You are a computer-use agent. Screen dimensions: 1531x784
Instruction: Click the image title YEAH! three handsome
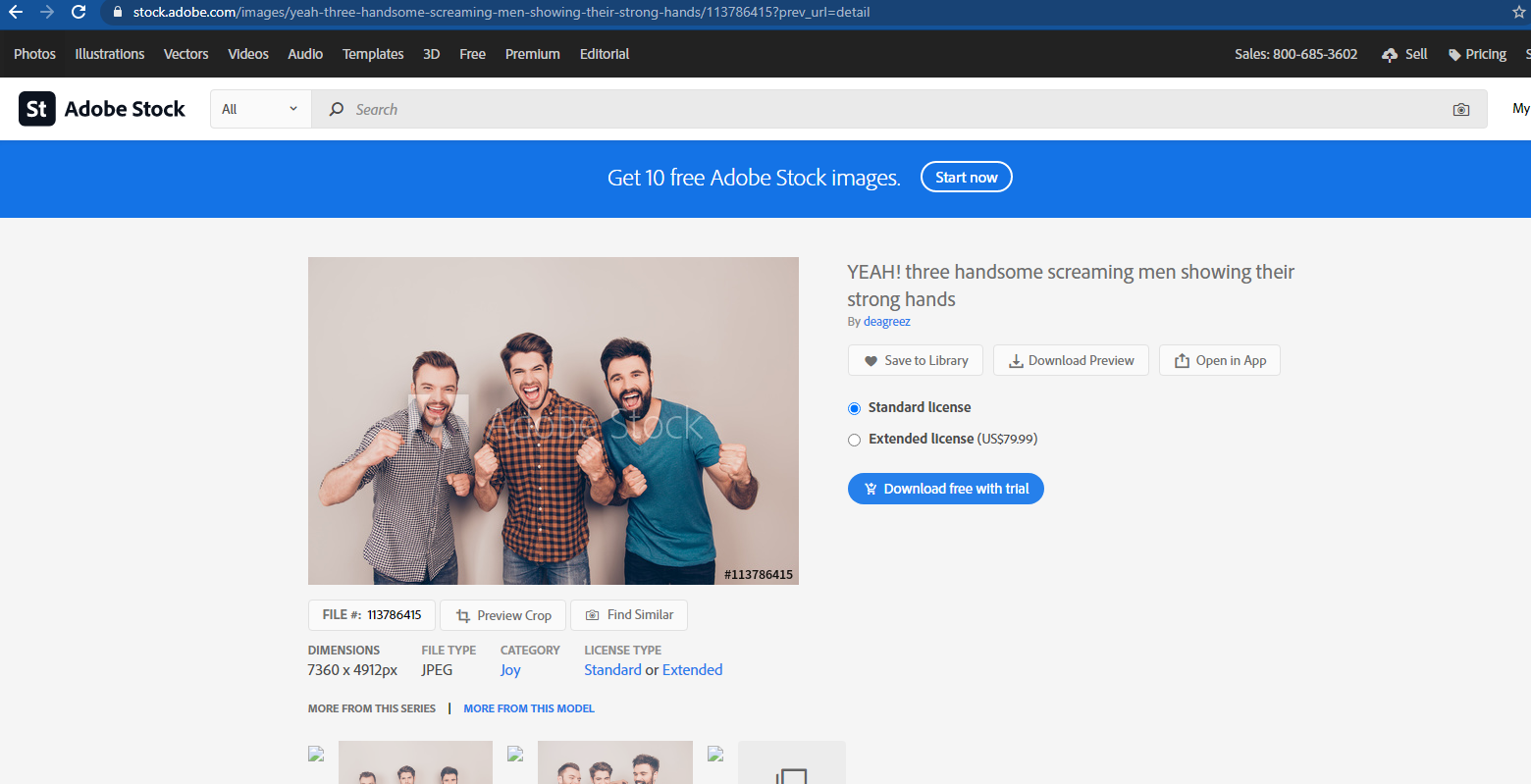click(x=1071, y=286)
